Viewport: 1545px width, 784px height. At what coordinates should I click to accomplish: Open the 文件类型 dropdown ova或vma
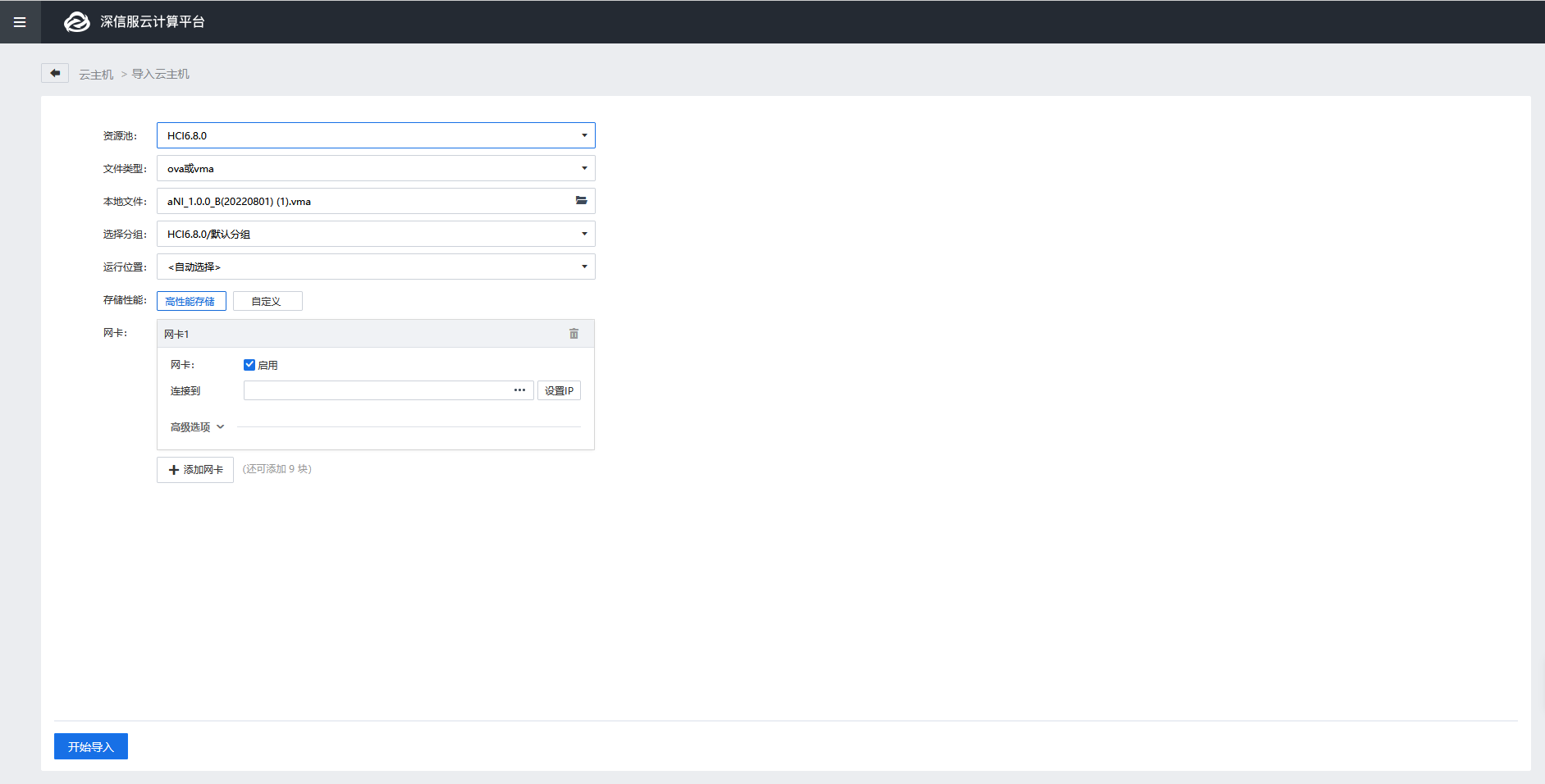pyautogui.click(x=376, y=168)
